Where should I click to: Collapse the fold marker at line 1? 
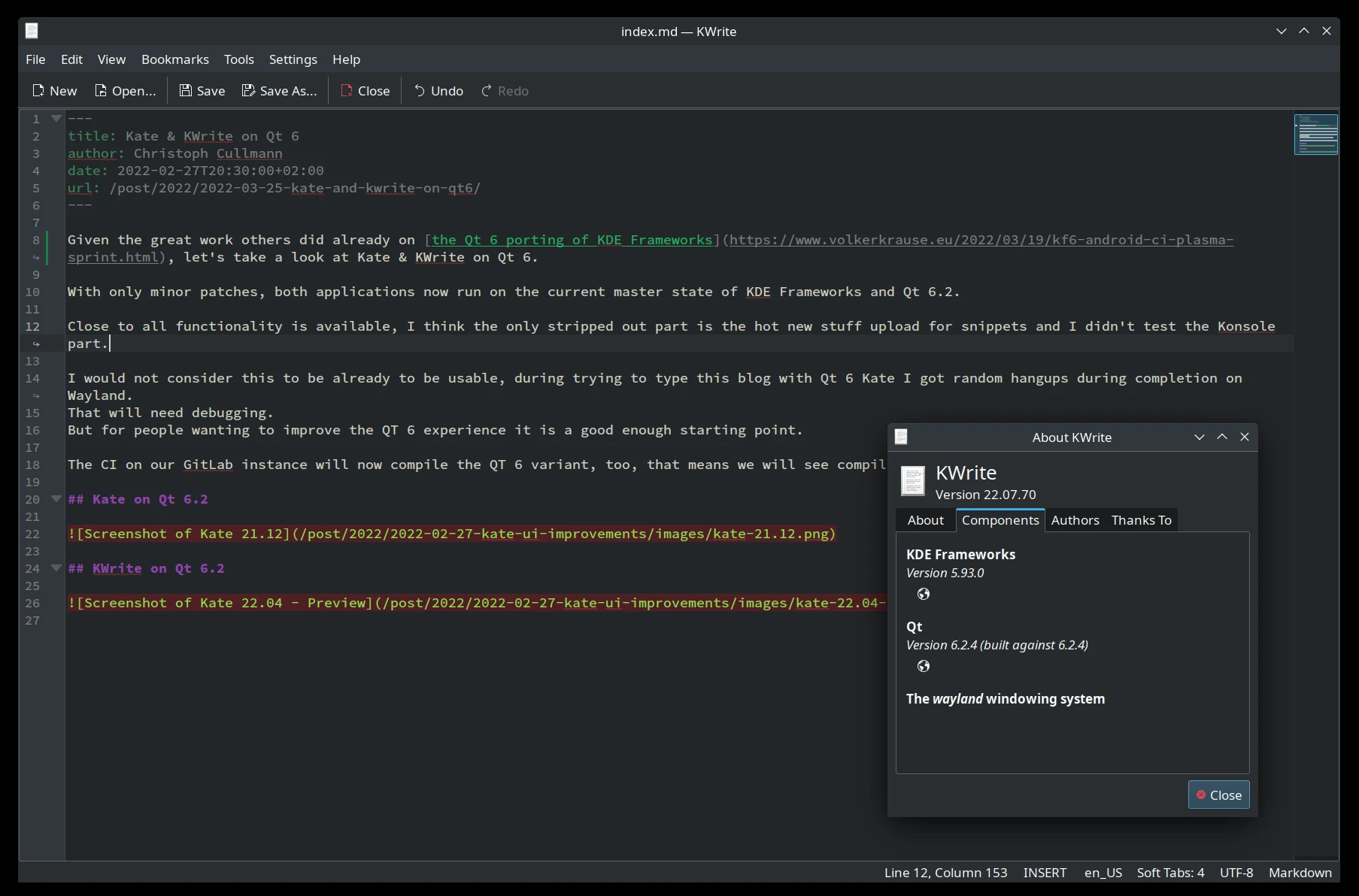point(56,118)
